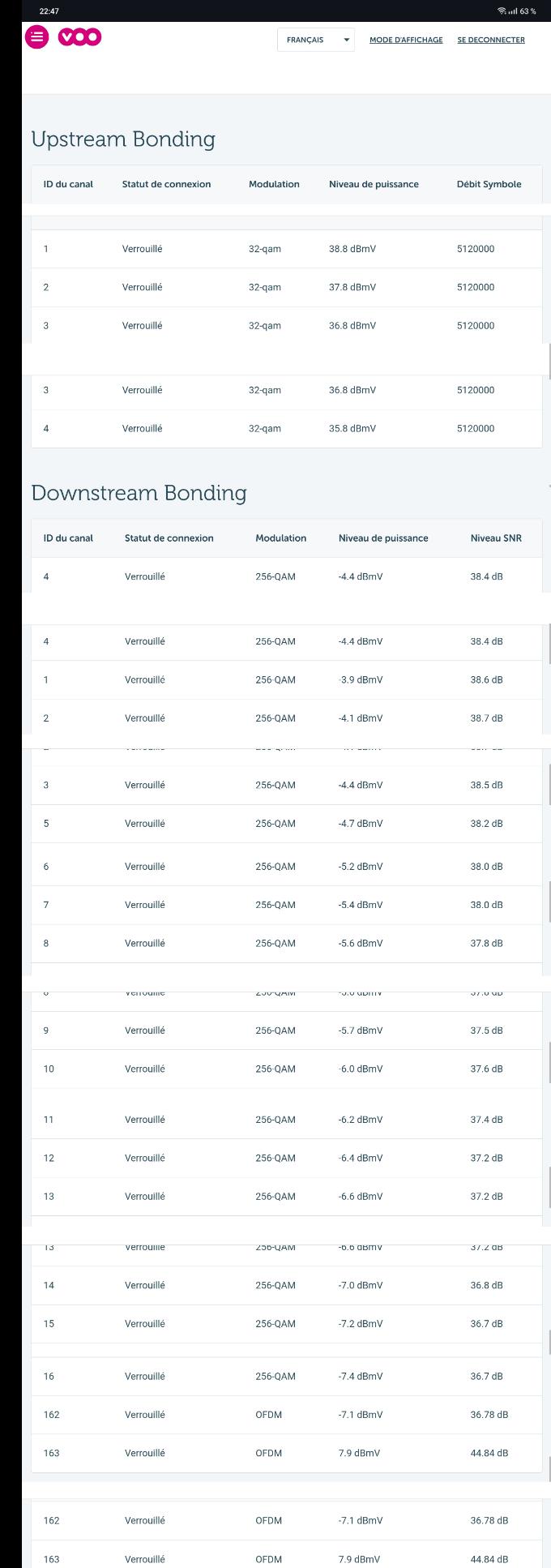Select the 38.8 dBmV upstream power value
The image size is (551, 1568).
click(x=352, y=249)
